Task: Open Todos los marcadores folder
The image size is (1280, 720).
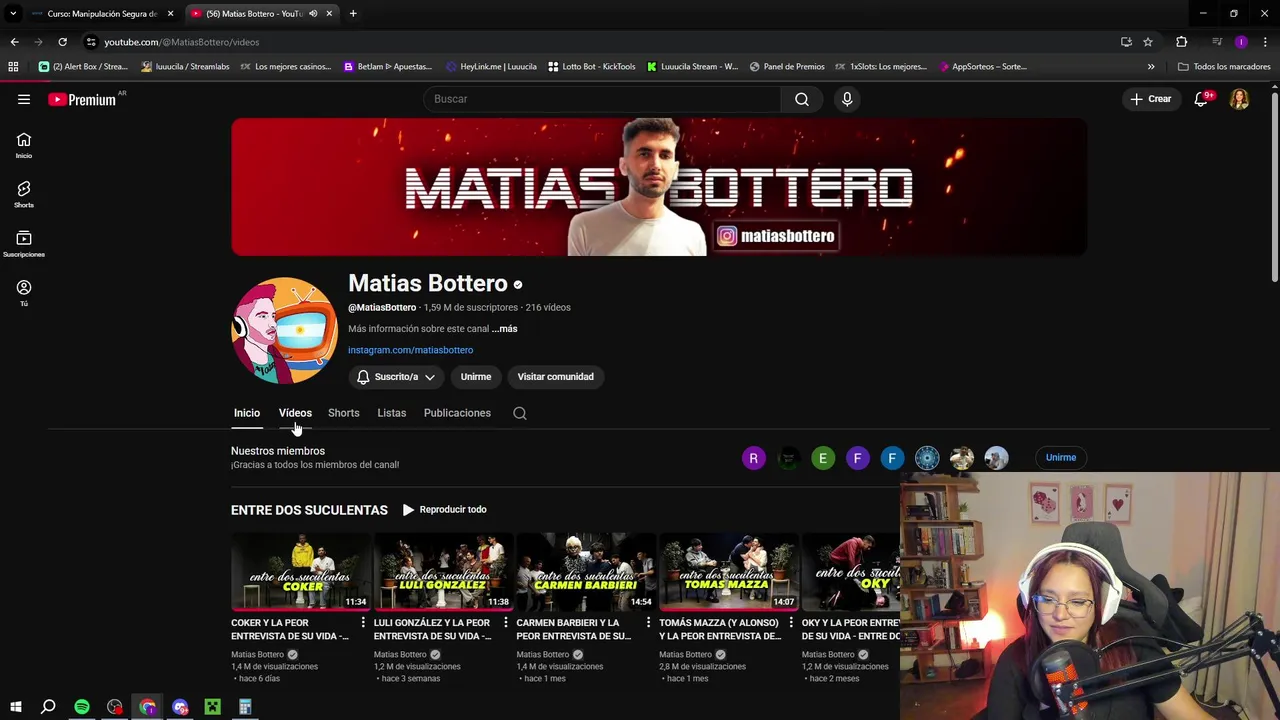Action: [x=1224, y=66]
